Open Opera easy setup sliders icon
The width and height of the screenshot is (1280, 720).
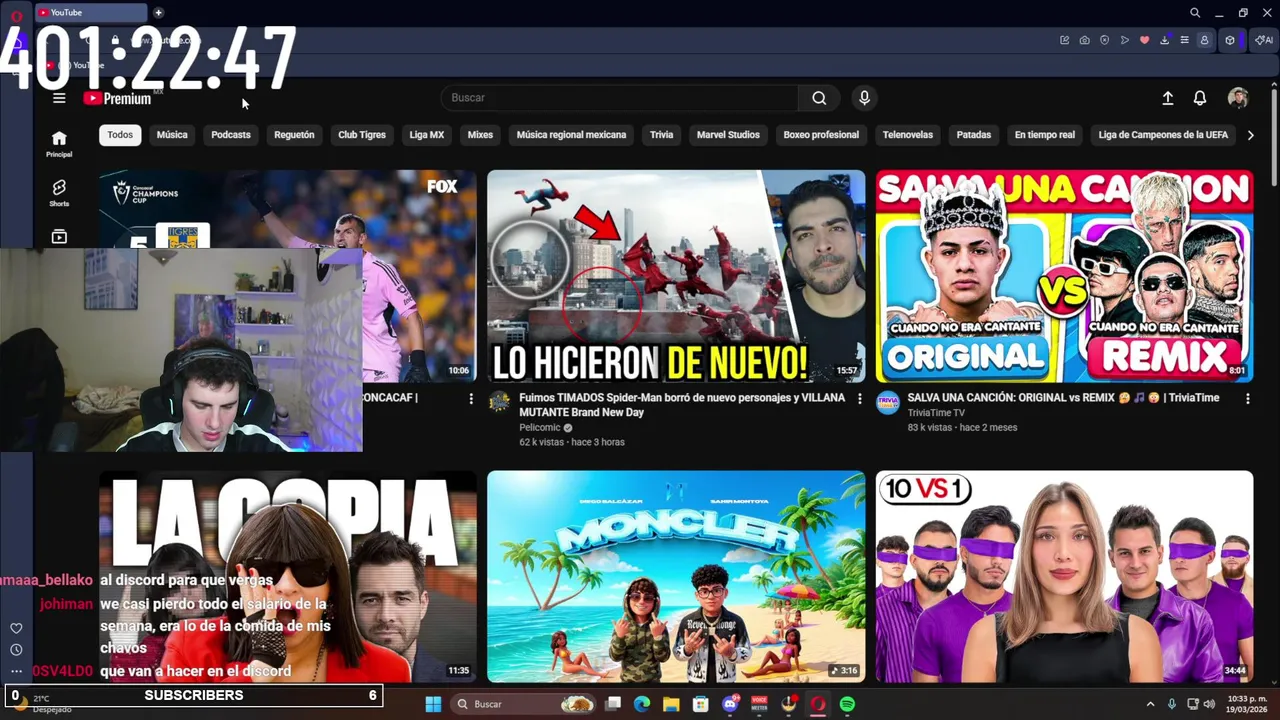(x=1184, y=40)
